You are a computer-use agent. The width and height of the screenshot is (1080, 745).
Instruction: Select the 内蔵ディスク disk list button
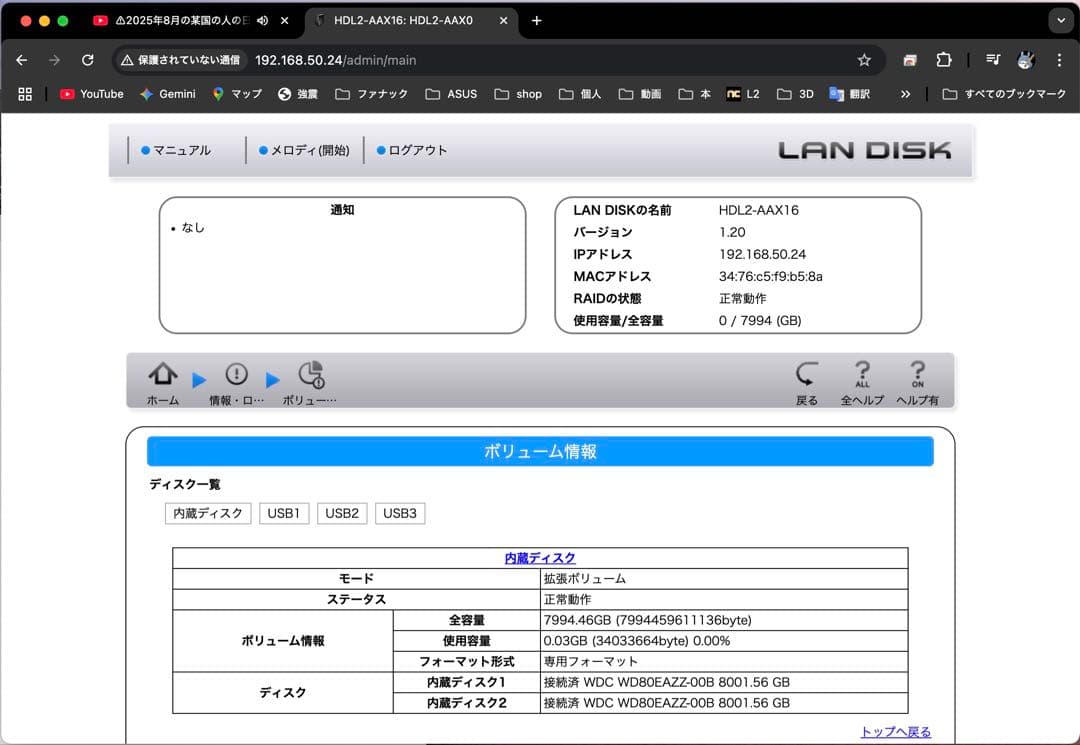tap(208, 513)
